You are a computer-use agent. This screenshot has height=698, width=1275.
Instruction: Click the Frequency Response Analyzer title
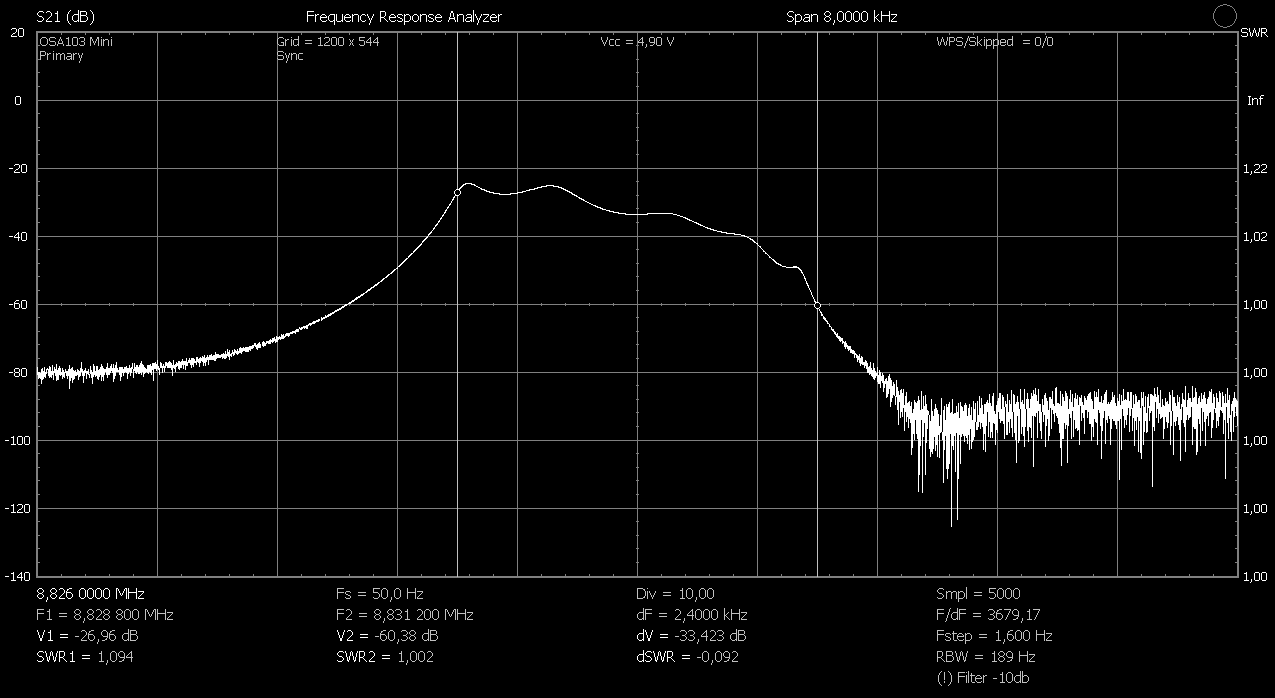click(403, 17)
